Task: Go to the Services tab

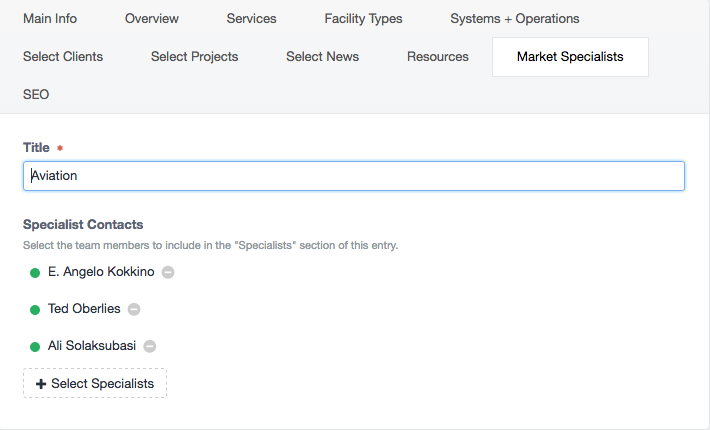Action: pyautogui.click(x=251, y=19)
